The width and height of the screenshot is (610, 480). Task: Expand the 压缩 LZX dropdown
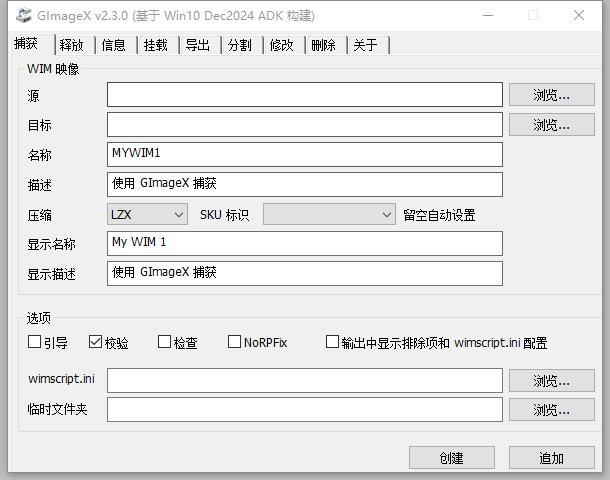(147, 214)
